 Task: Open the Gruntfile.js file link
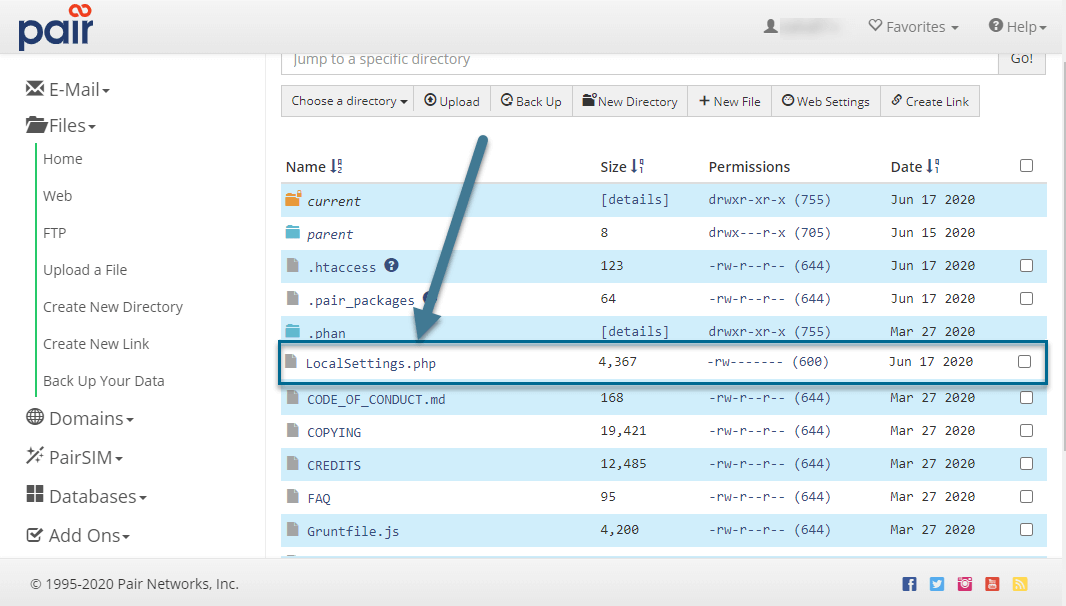[353, 531]
